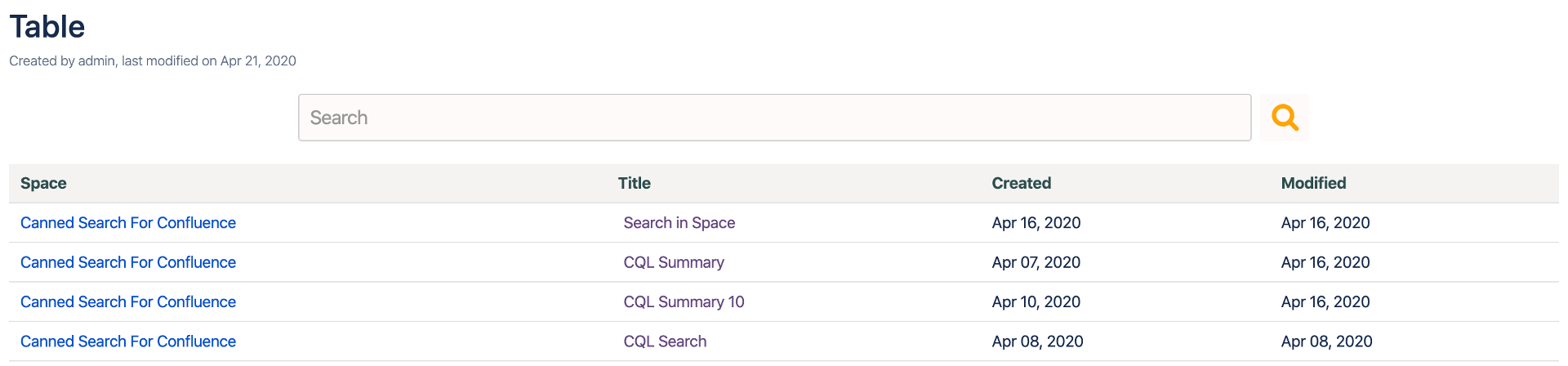The image size is (1568, 366).
Task: Open the CQL Summary page link
Action: pyautogui.click(x=673, y=262)
